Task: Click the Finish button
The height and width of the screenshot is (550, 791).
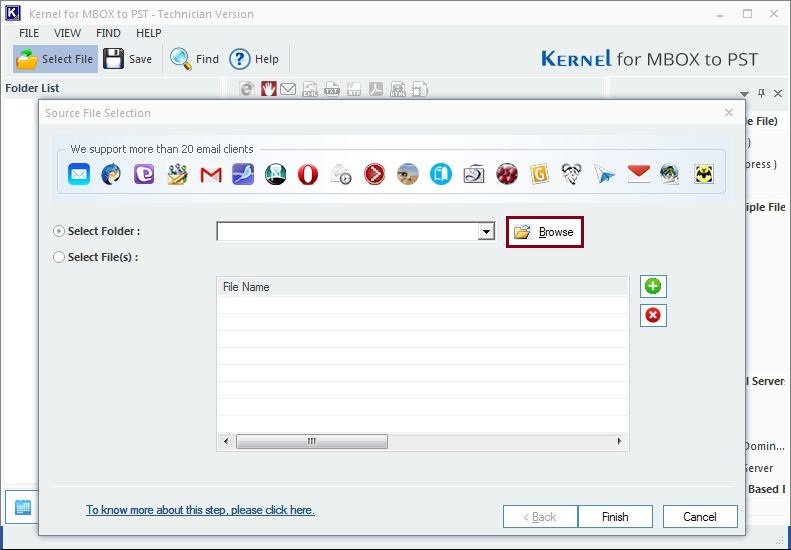Action: (x=615, y=517)
